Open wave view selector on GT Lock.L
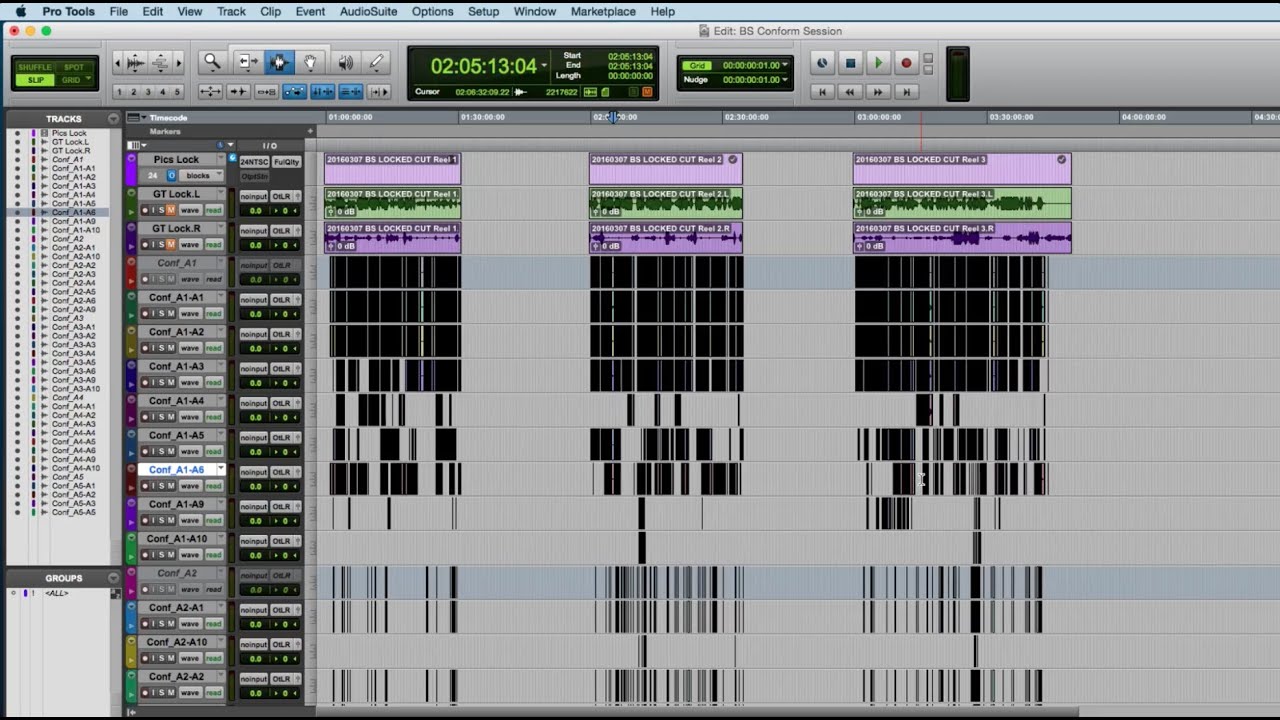The height and width of the screenshot is (720, 1280). click(x=190, y=210)
